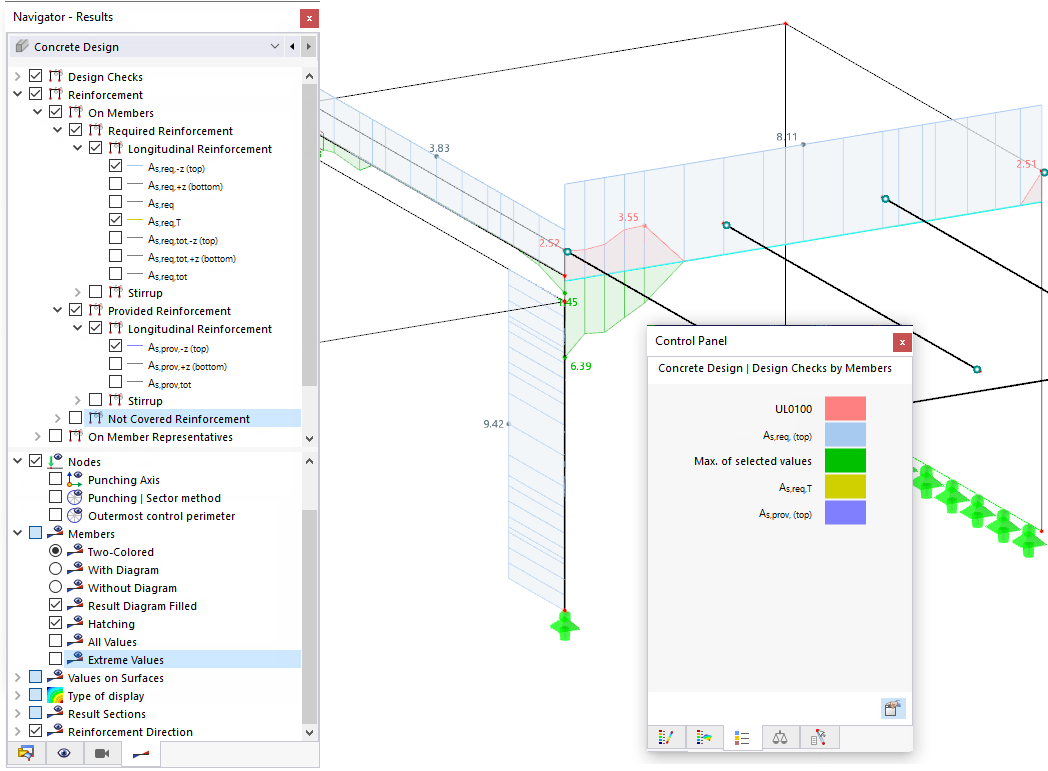1048x771 pixels.
Task: Click the Outermost control perimeter icon
Action: [75, 515]
